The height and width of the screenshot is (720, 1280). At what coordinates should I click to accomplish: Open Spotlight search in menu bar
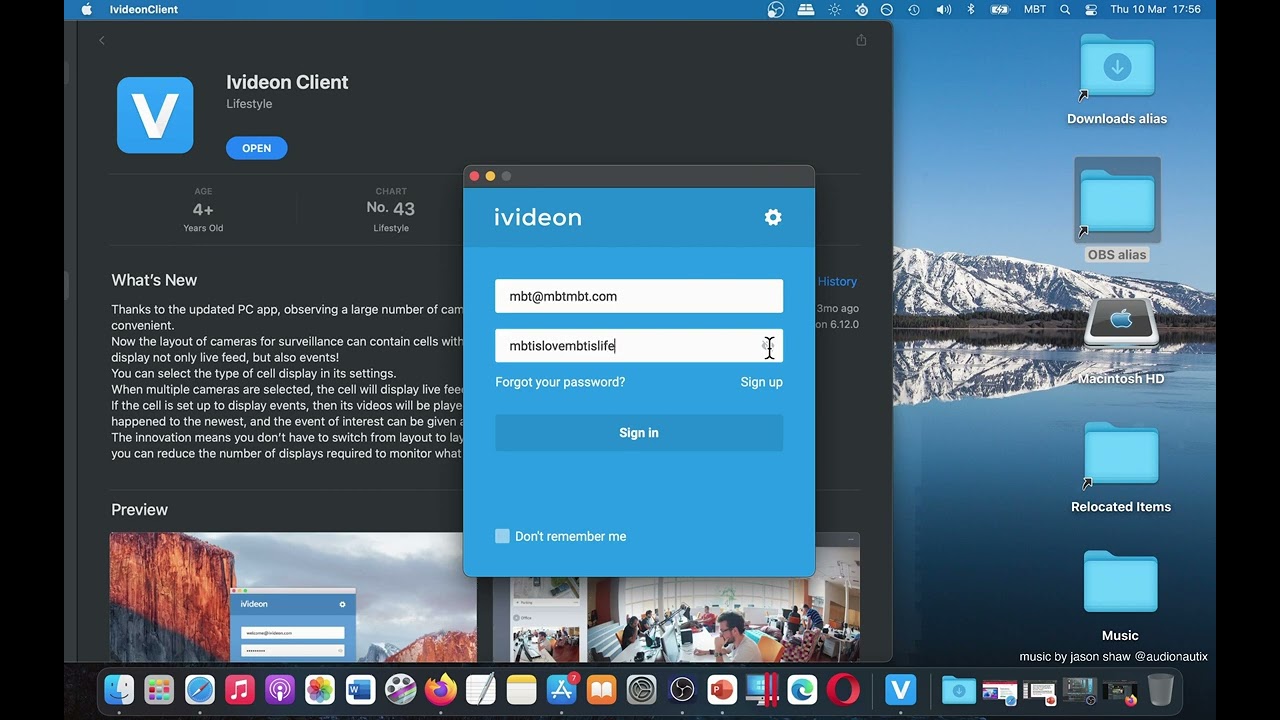(1065, 9)
